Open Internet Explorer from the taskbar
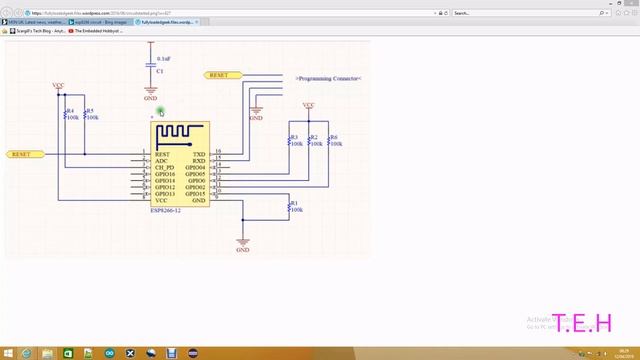This screenshot has height=360, width=640. pyautogui.click(x=27, y=353)
